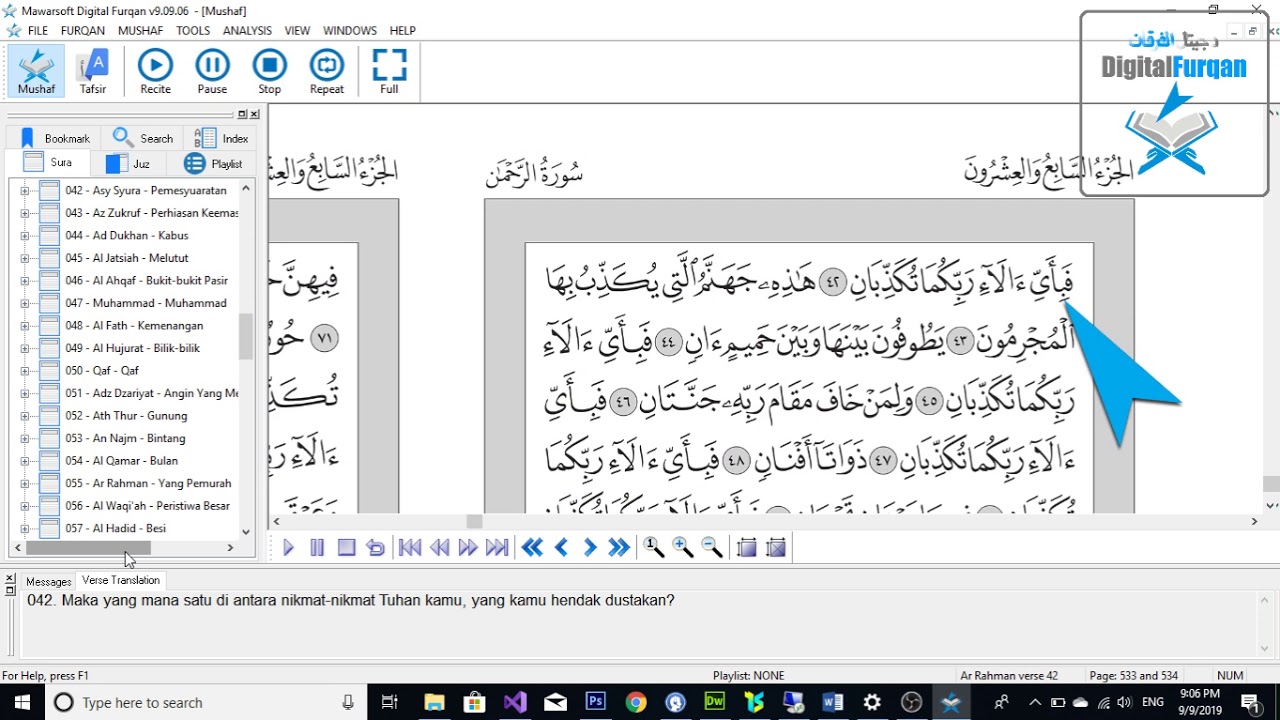Click the small repeat loop icon in bottom toolbar
The width and height of the screenshot is (1280, 720).
point(375,547)
